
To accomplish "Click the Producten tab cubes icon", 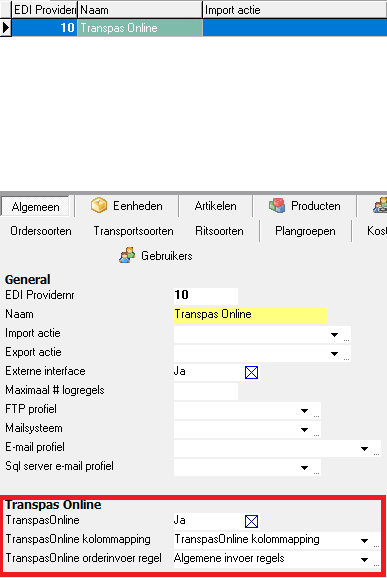I will tap(277, 205).
